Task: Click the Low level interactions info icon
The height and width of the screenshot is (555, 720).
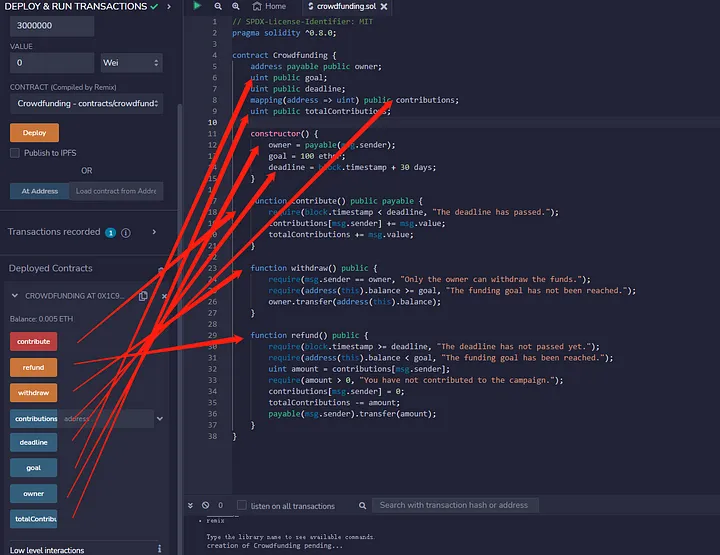Action: (x=159, y=549)
